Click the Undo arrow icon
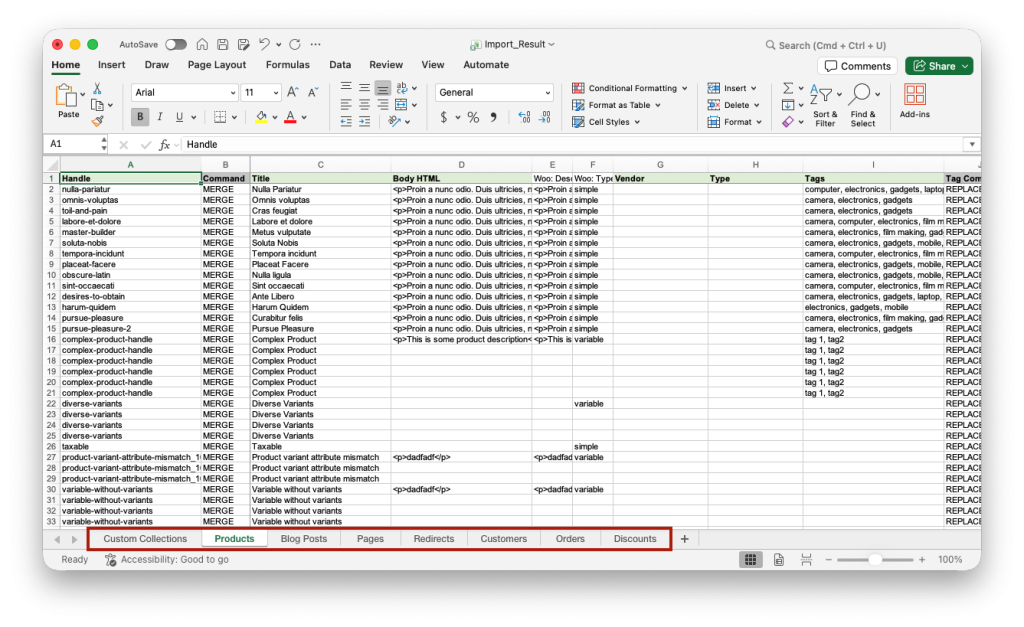The height and width of the screenshot is (627, 1024). click(264, 44)
